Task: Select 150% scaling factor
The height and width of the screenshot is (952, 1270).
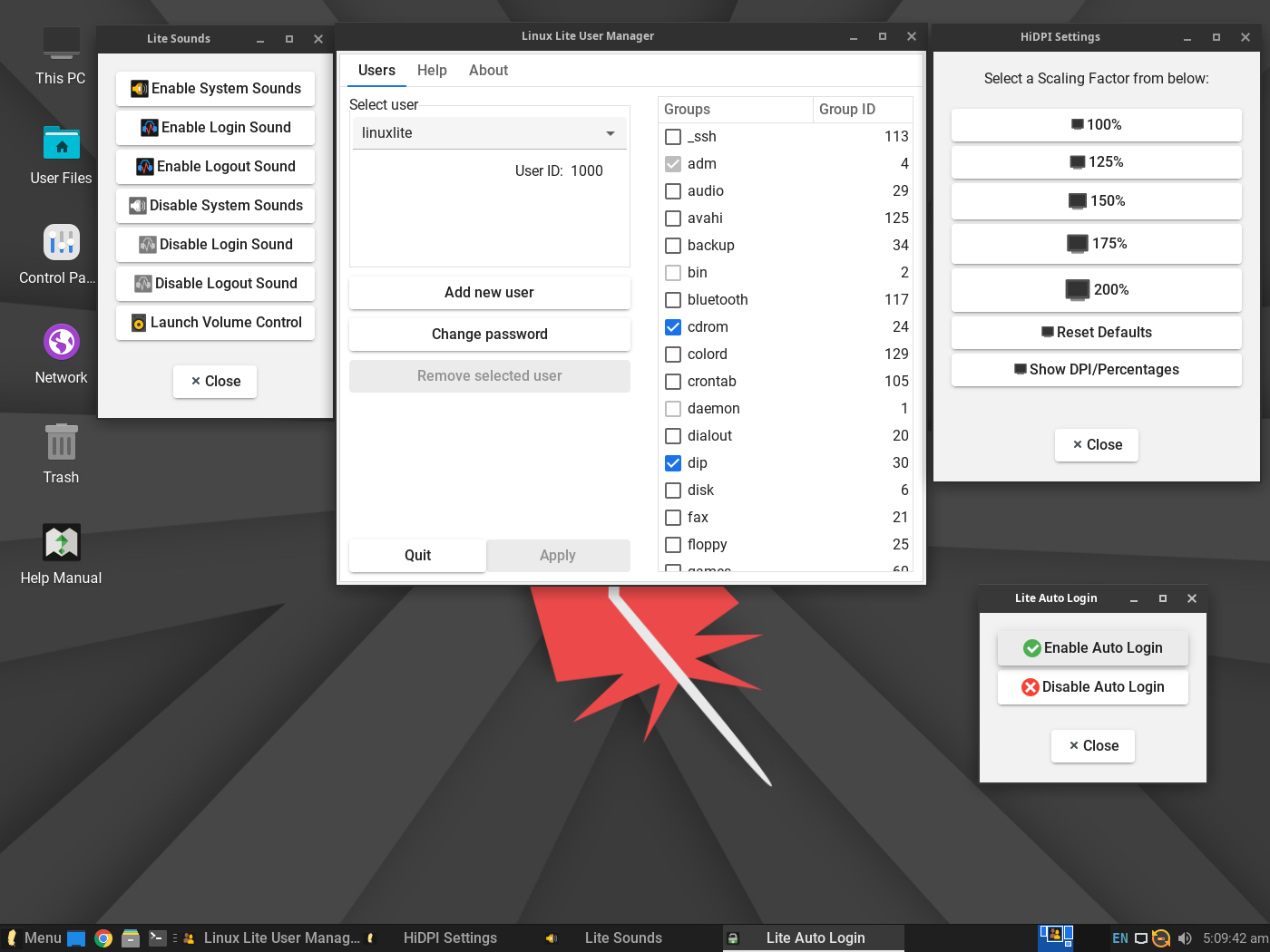Action: pos(1096,201)
